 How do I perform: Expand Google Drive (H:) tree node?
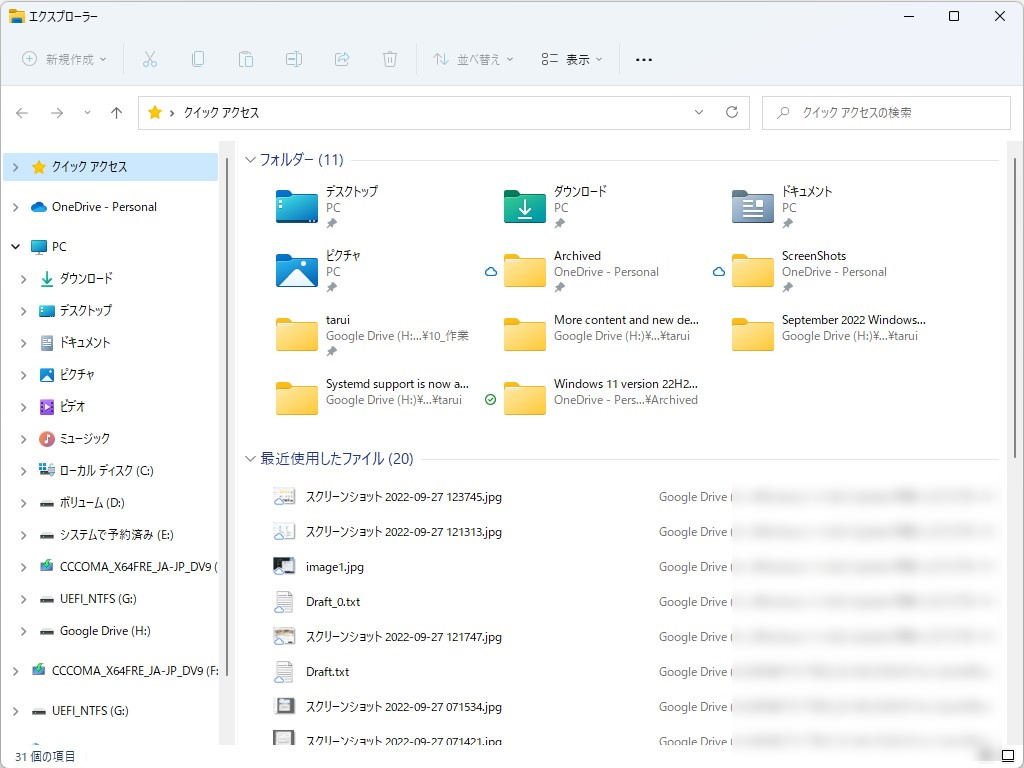pyautogui.click(x=24, y=631)
